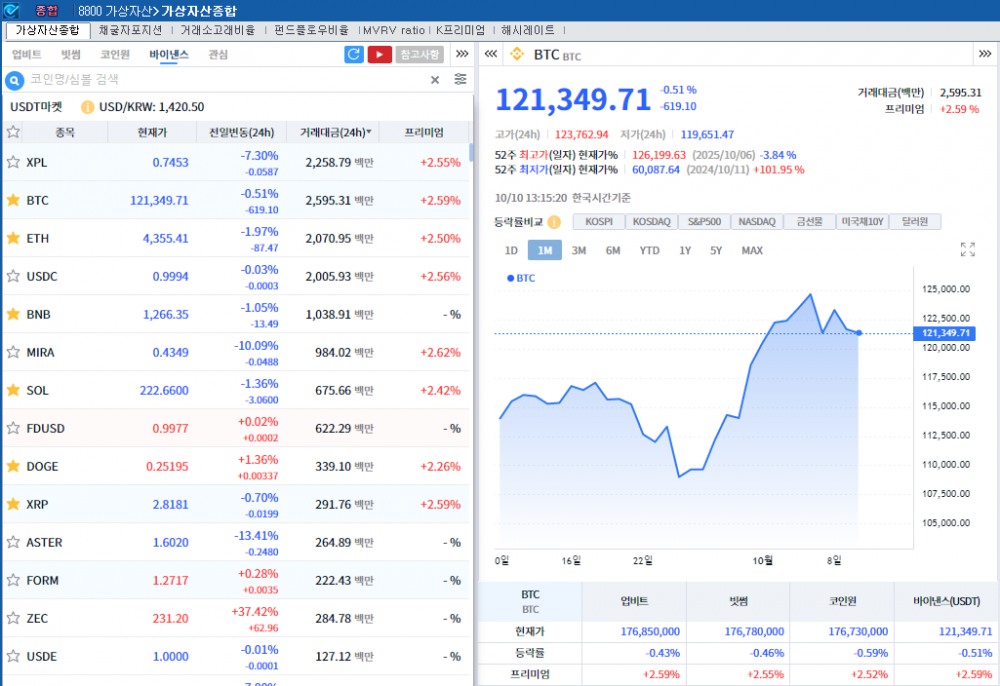
Task: Open the YouTube icon in the toolbar
Action: coord(379,54)
